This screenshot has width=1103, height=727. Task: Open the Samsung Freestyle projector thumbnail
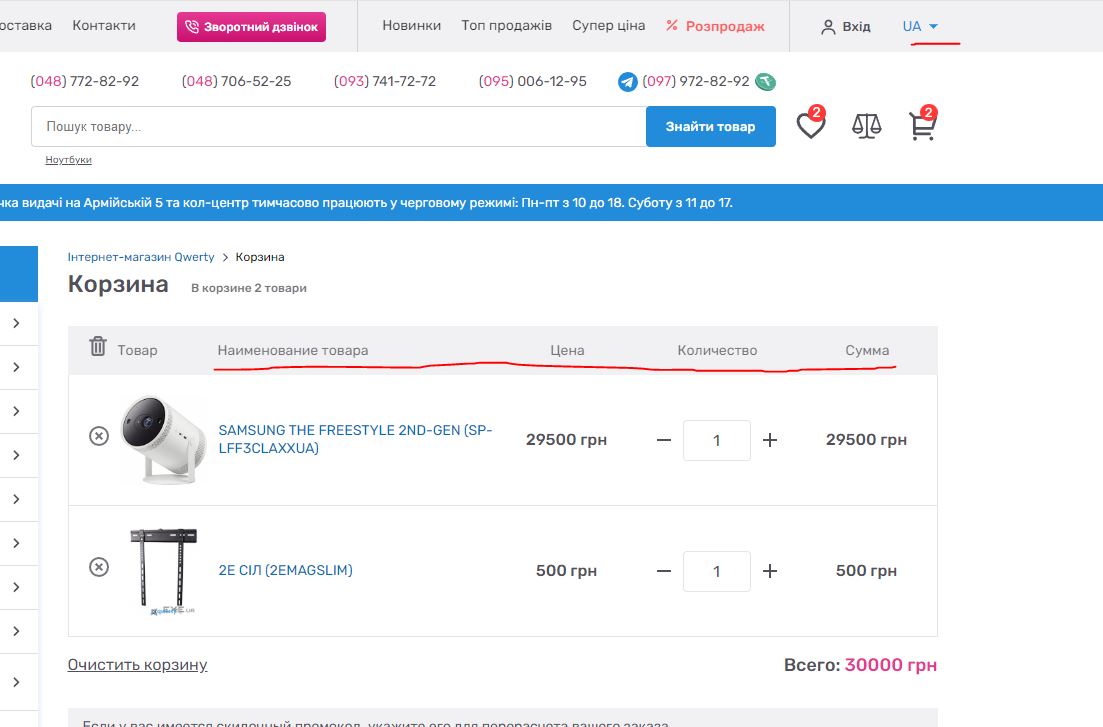[161, 438]
